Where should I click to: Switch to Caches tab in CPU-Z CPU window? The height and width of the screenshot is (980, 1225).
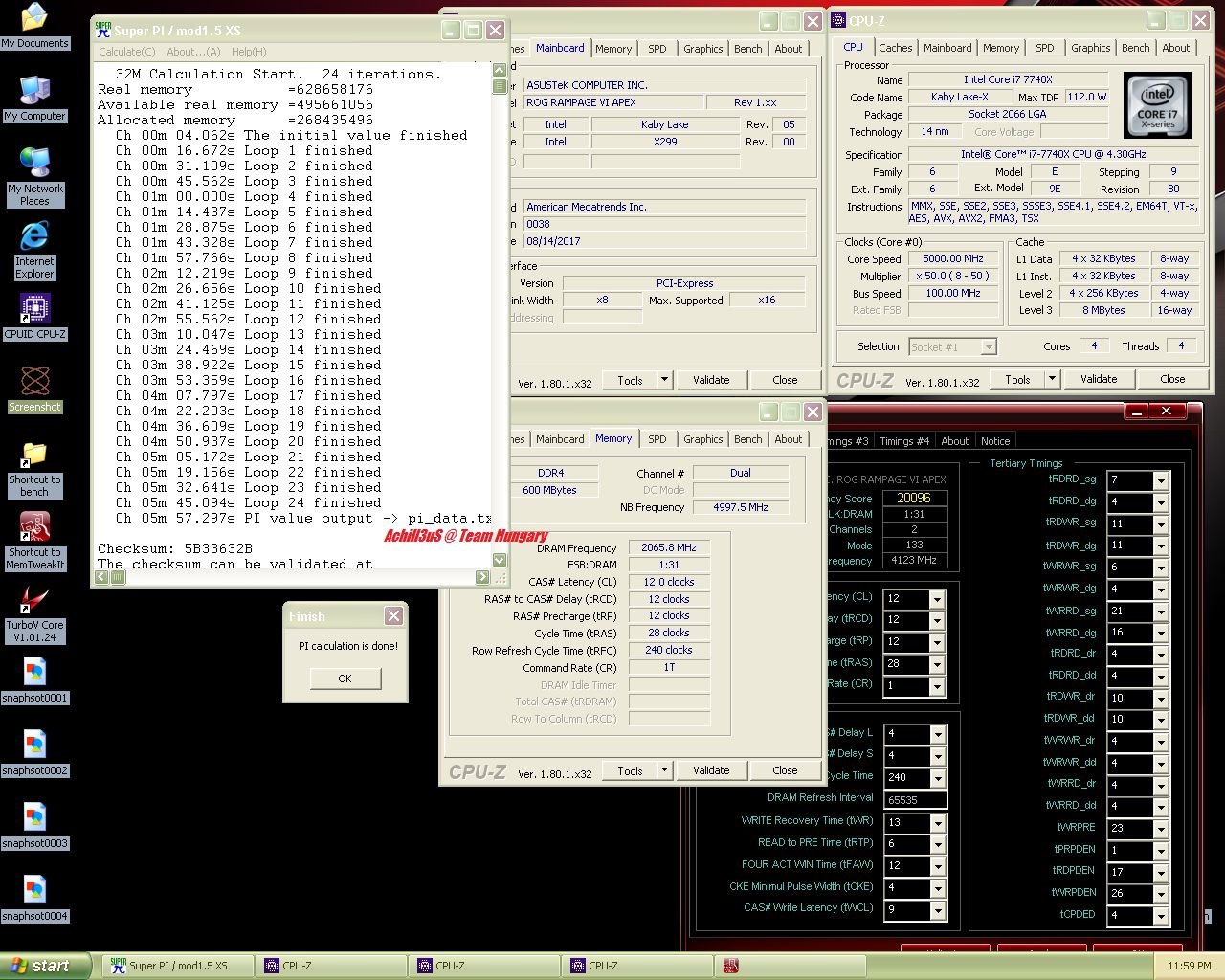coord(896,48)
